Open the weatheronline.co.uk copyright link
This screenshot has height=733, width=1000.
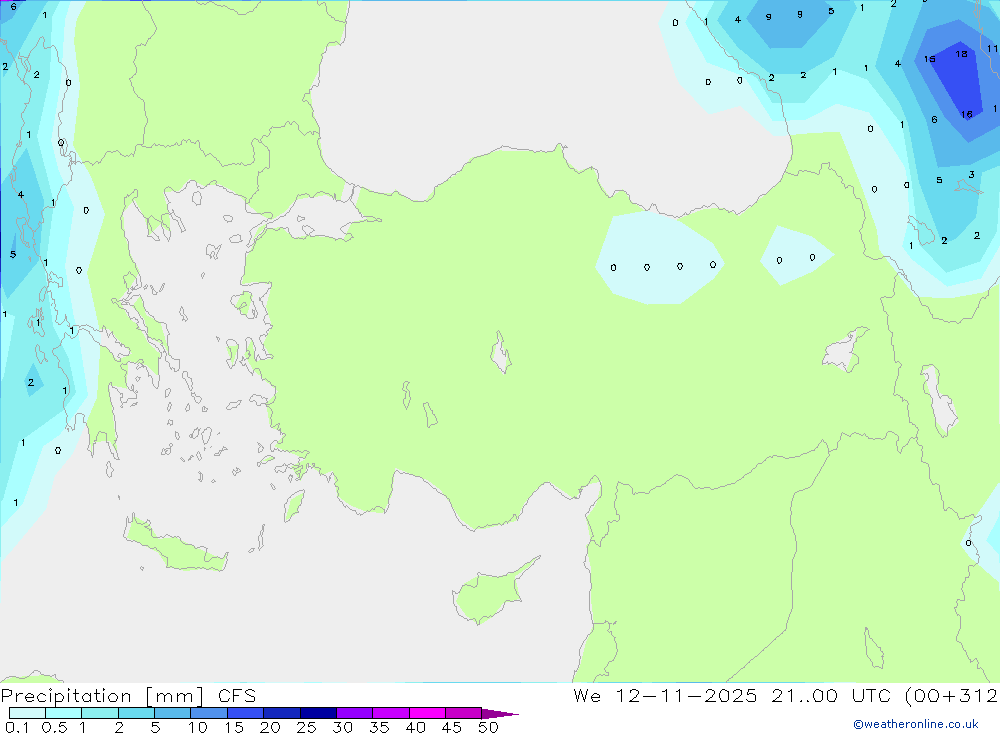pyautogui.click(x=916, y=724)
